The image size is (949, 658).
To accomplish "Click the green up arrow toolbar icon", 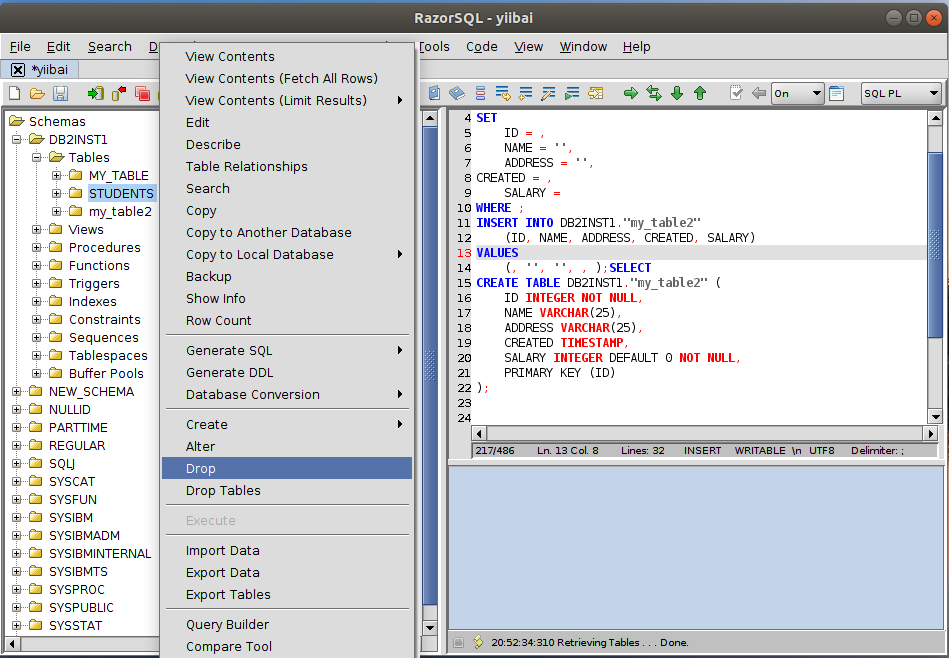I will pos(700,93).
